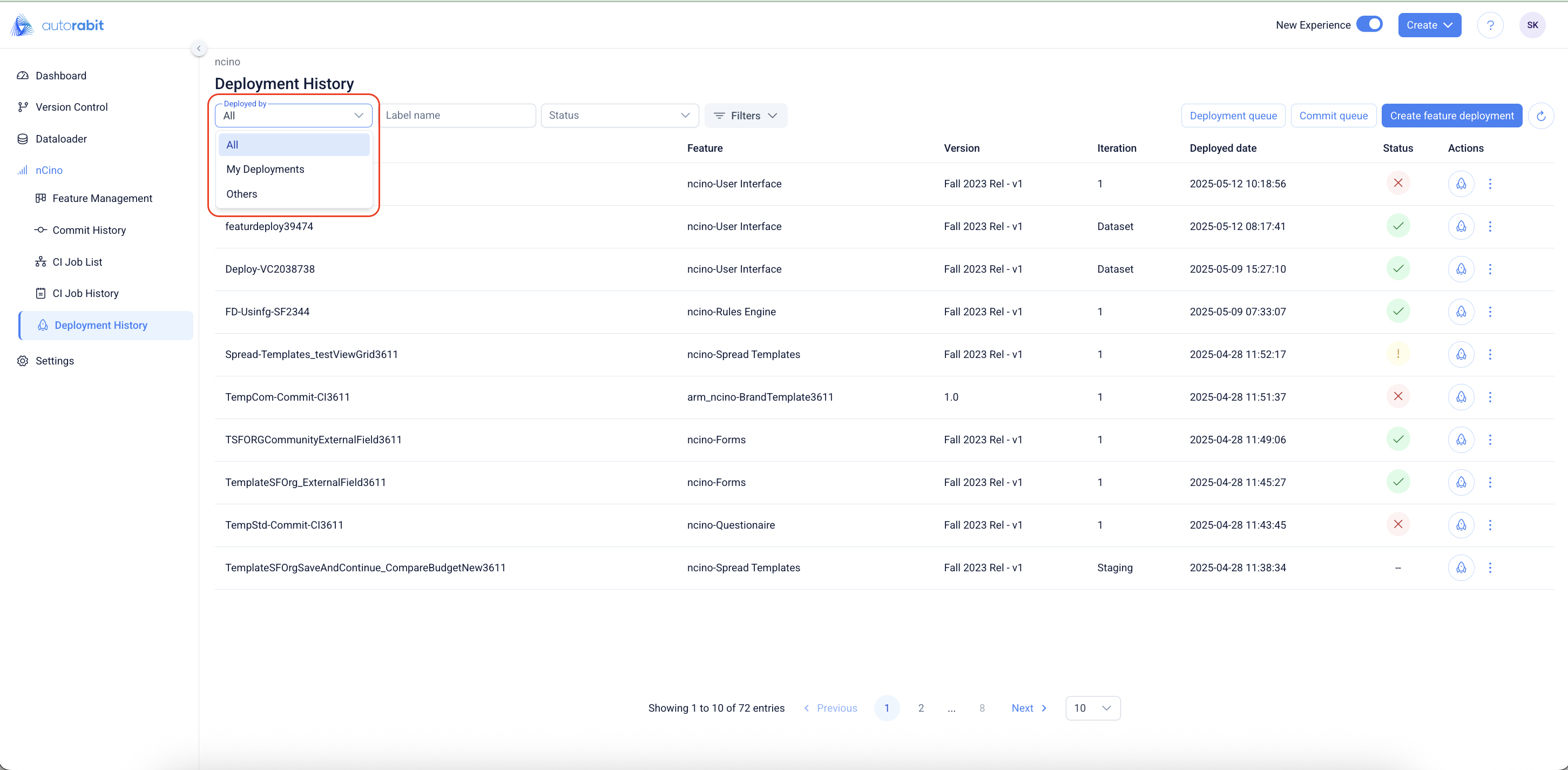Open the help question mark icon
The width and height of the screenshot is (1568, 770).
[x=1490, y=25]
